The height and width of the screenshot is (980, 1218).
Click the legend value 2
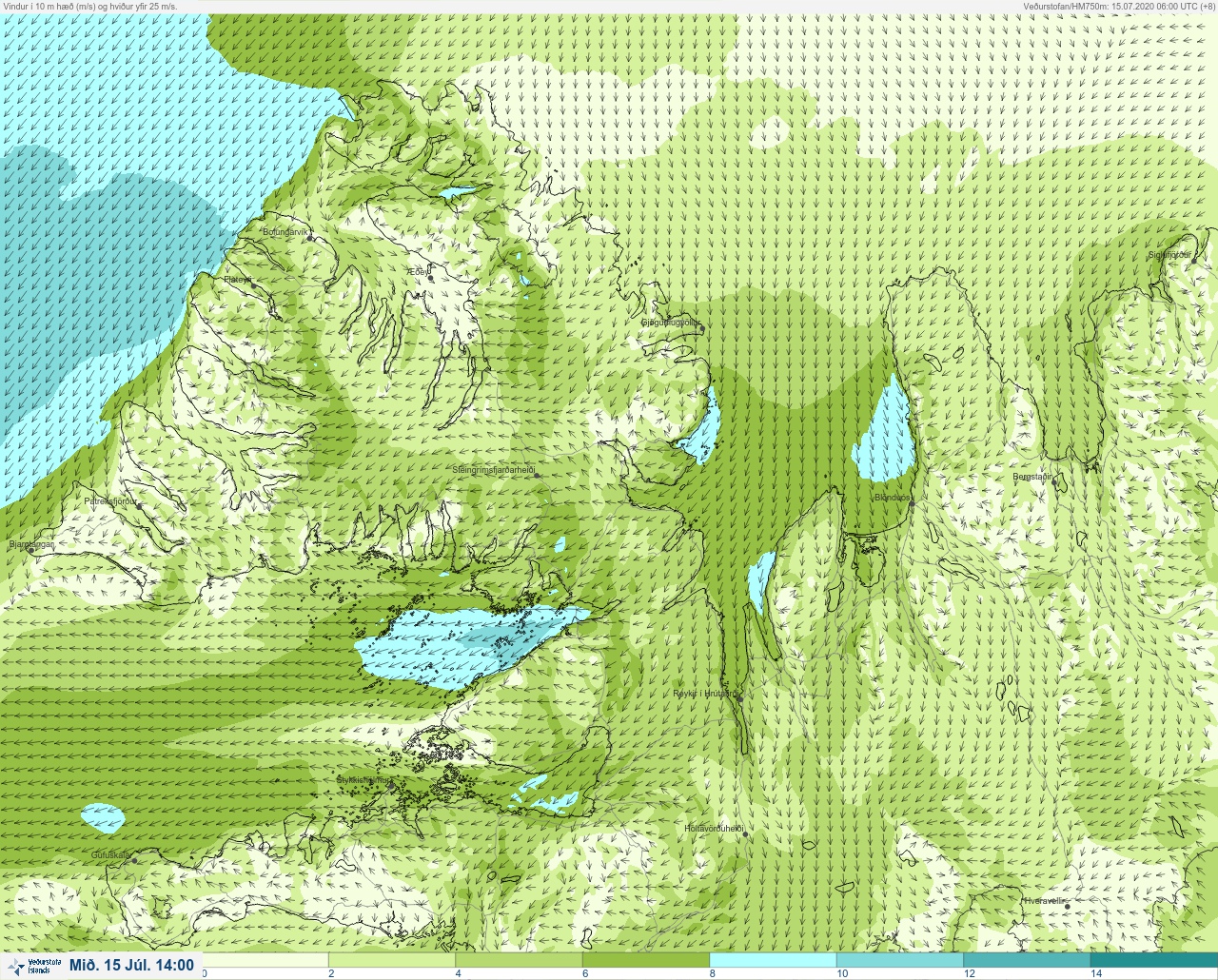331,973
